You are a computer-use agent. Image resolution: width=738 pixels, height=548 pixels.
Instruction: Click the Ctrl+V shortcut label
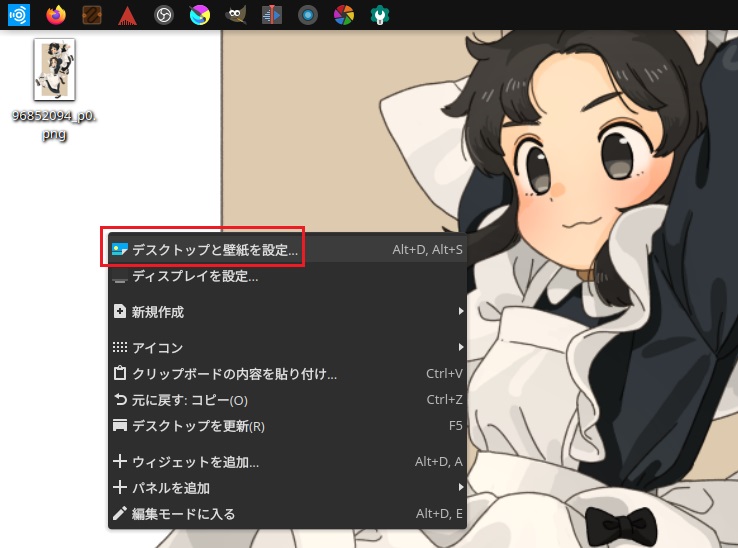tap(444, 374)
